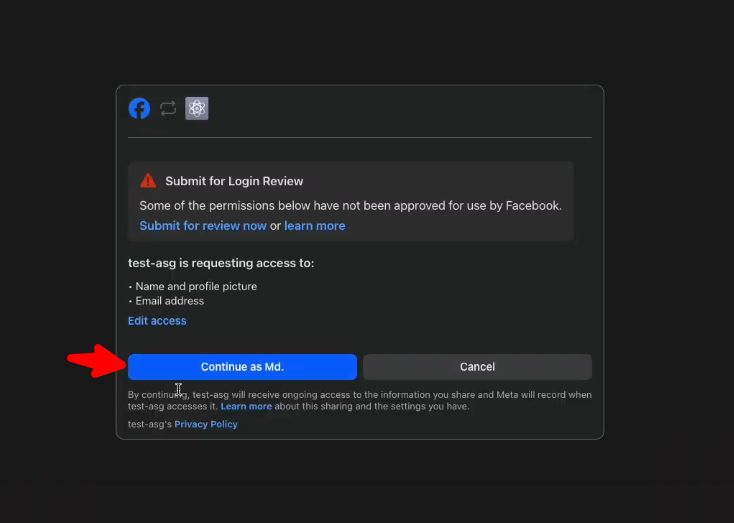Image resolution: width=734 pixels, height=523 pixels.
Task: Click the Email address permission item
Action: pos(170,301)
